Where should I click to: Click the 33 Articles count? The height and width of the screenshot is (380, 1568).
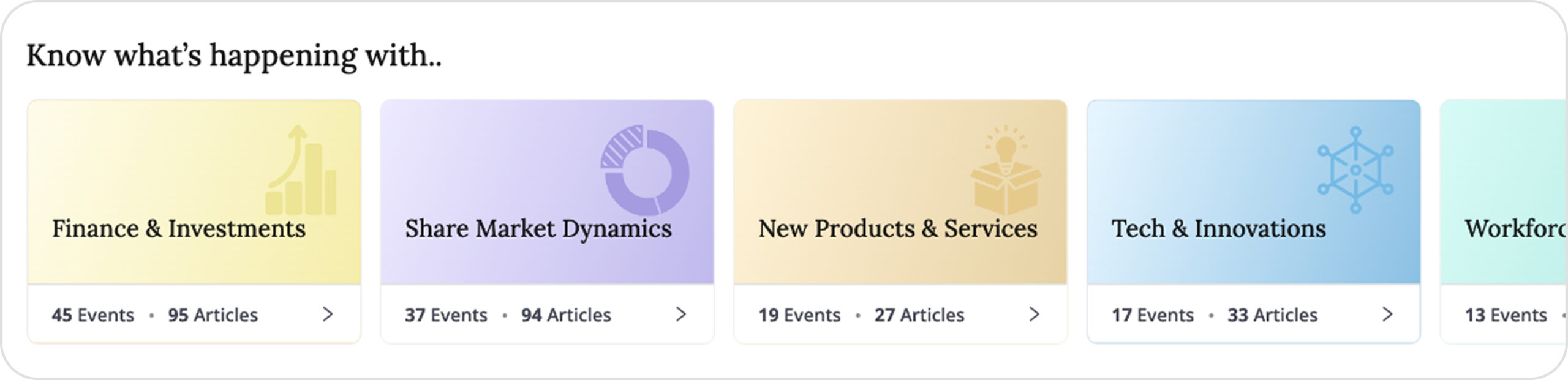(1272, 315)
